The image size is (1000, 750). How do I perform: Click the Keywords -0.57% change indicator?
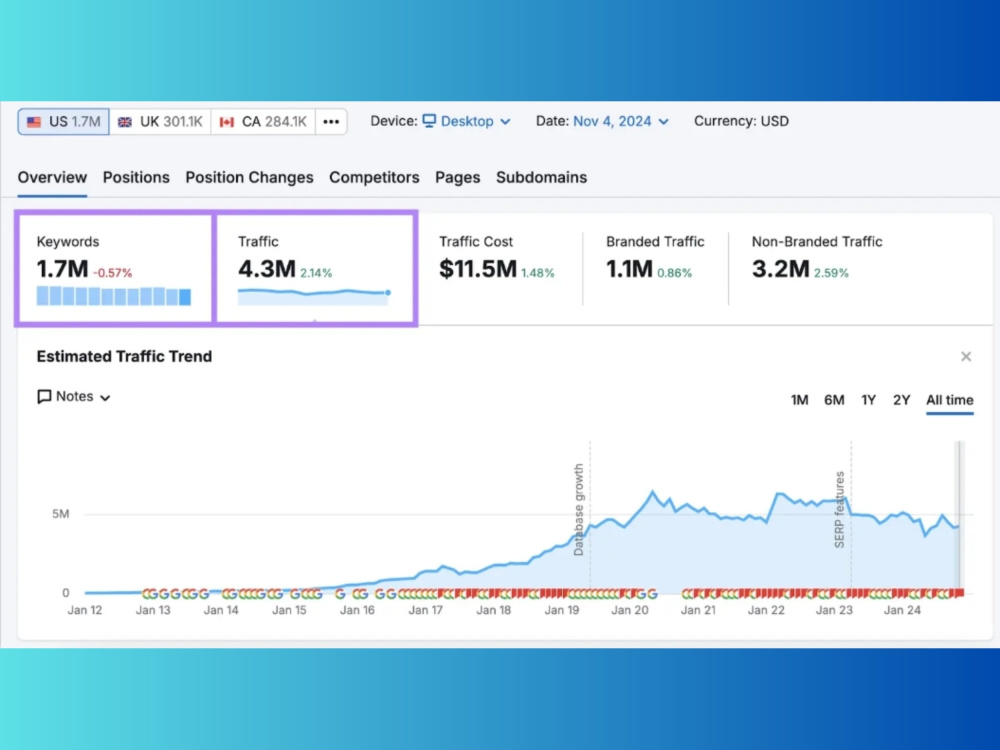point(113,273)
